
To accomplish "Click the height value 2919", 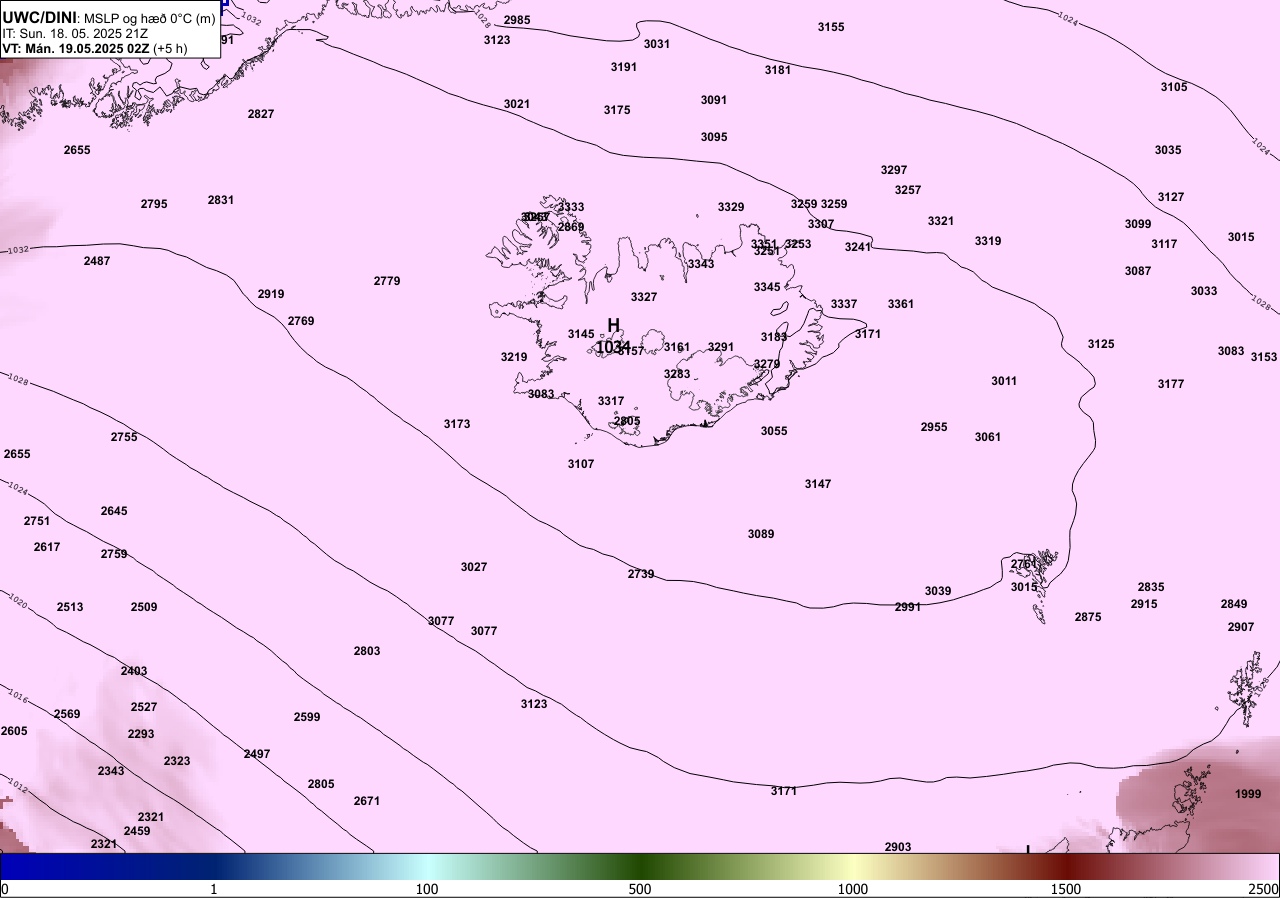I will pos(271,294).
